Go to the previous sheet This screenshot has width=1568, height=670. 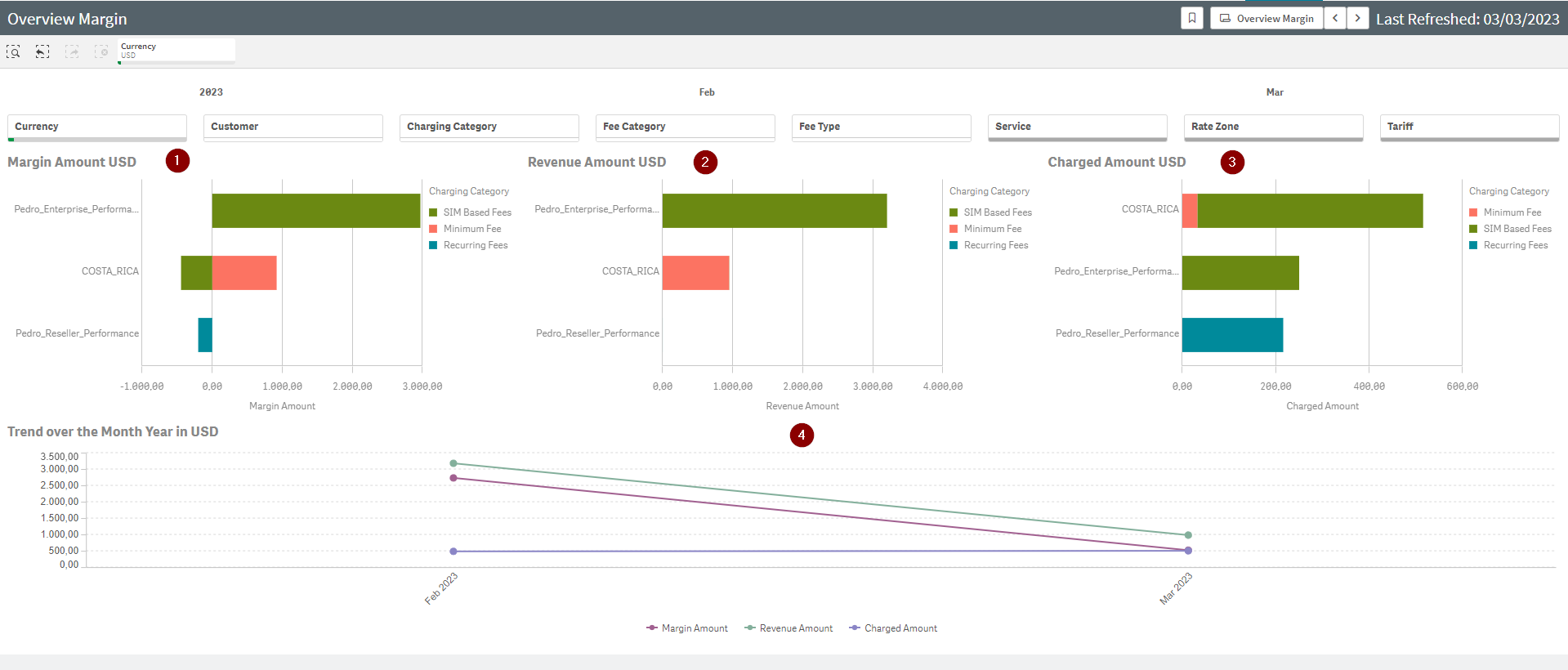[x=1335, y=18]
